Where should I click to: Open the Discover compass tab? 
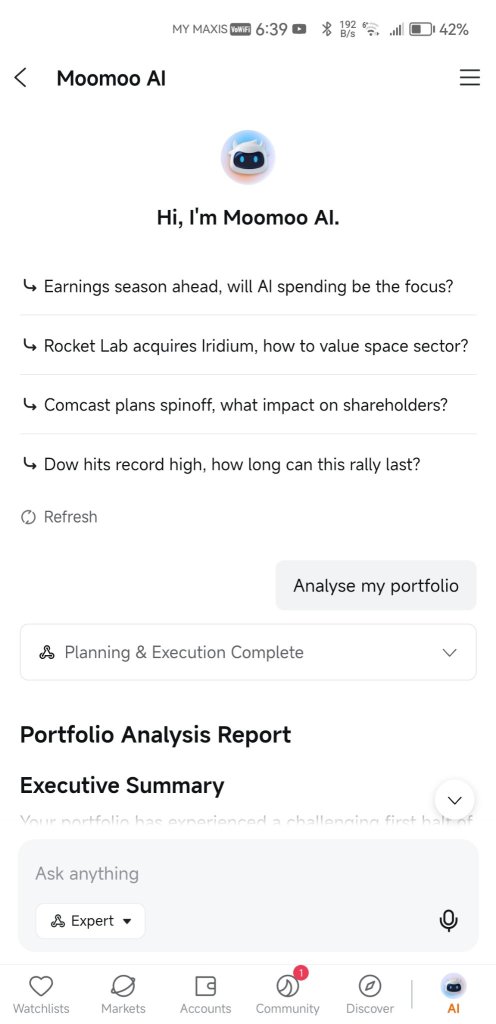point(369,995)
